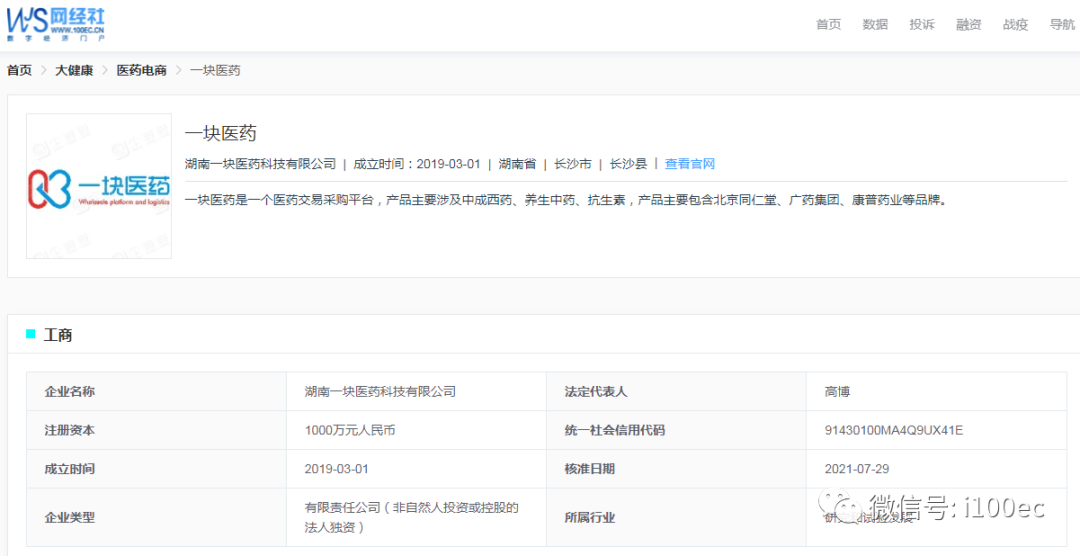The width and height of the screenshot is (1080, 556).
Task: Select the 湖南省 location text
Action: coord(517,164)
